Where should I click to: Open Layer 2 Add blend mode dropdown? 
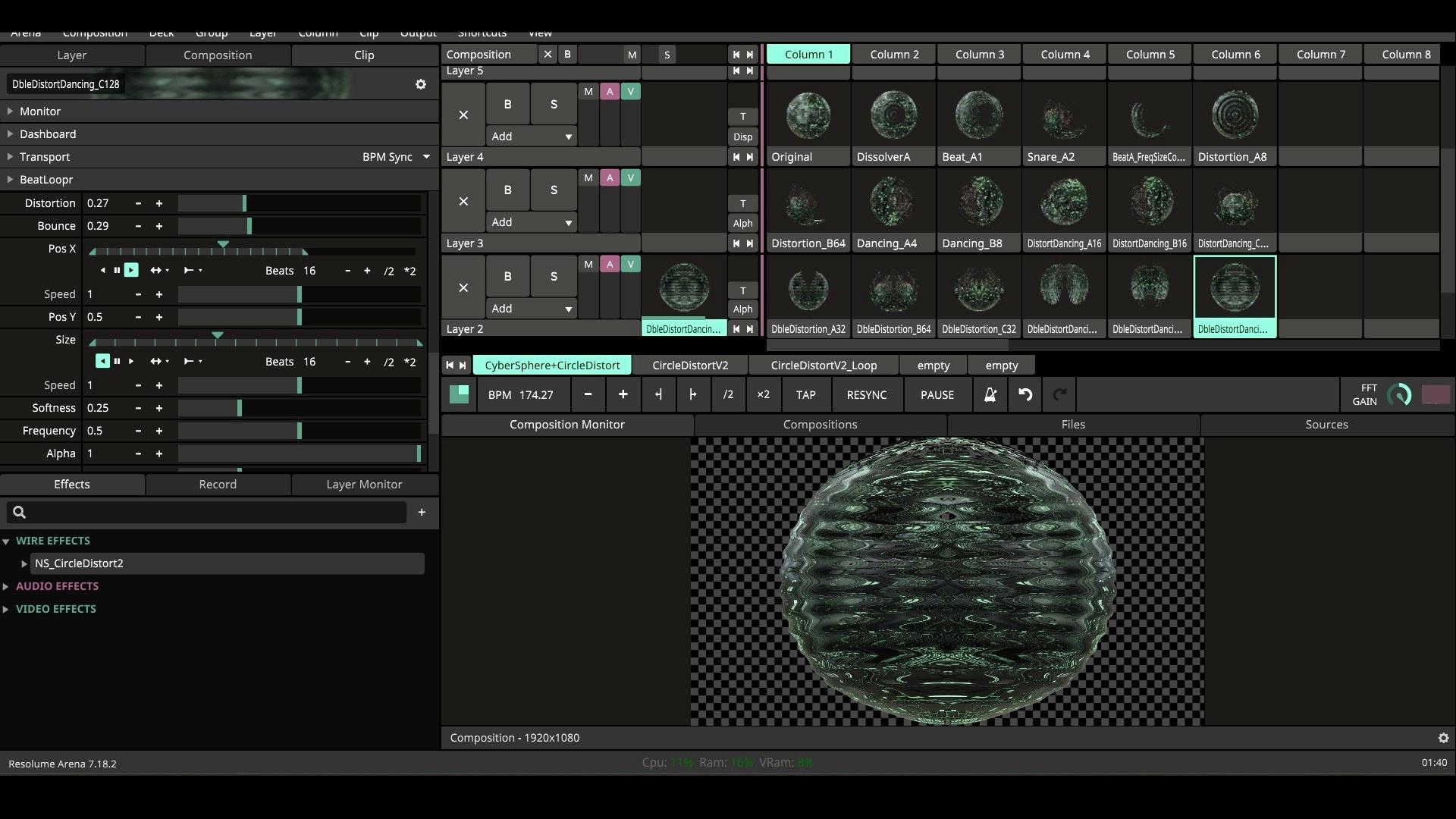531,309
